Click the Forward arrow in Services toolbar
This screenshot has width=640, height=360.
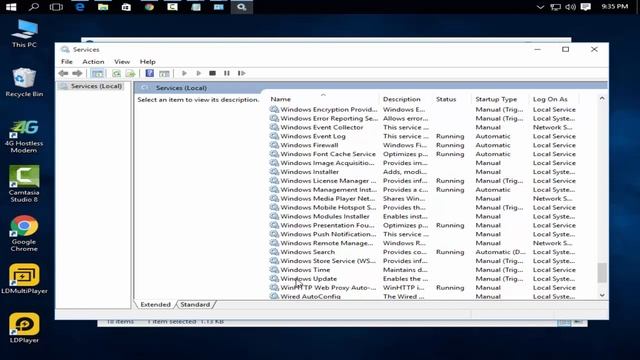(x=77, y=73)
